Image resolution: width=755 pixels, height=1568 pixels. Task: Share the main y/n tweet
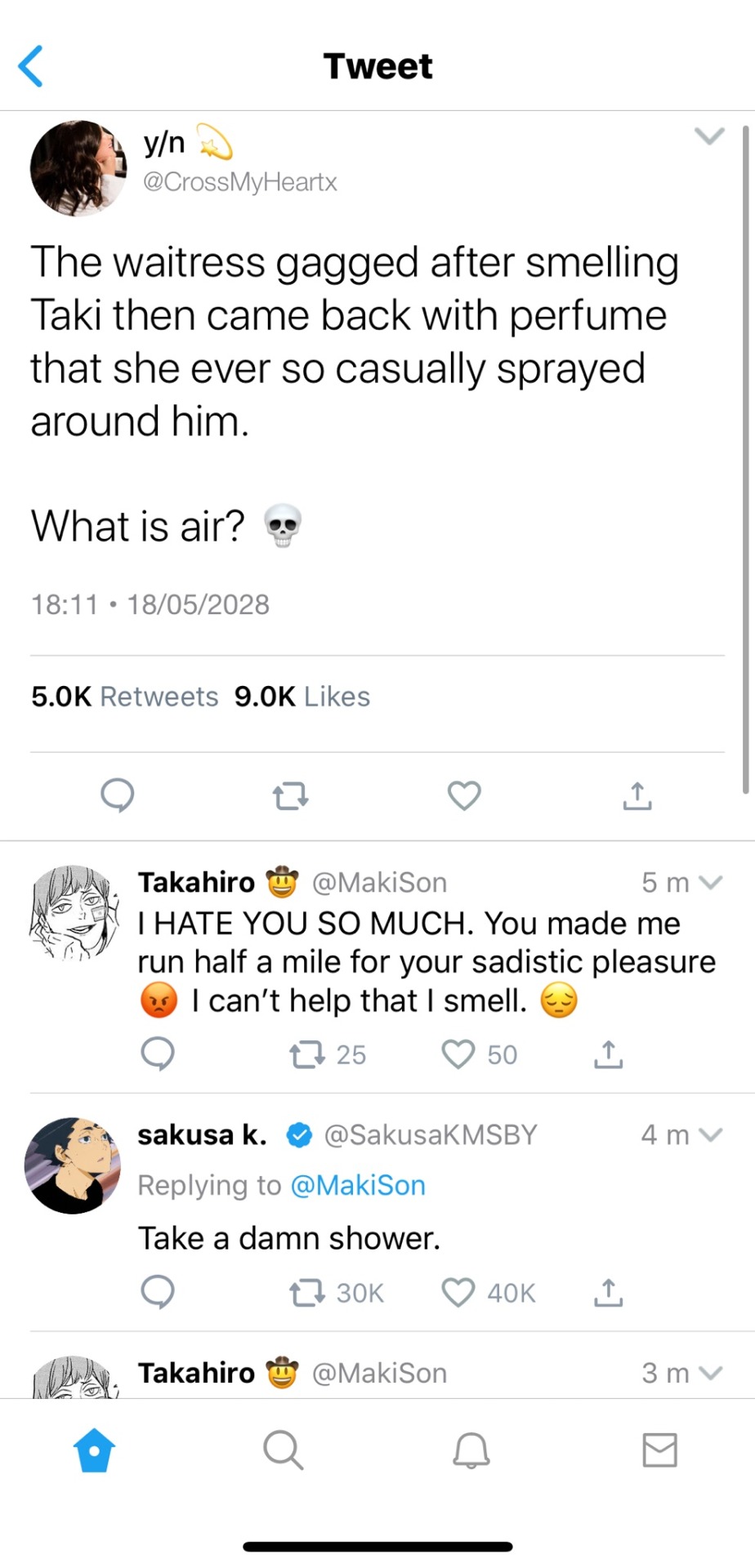[637, 795]
